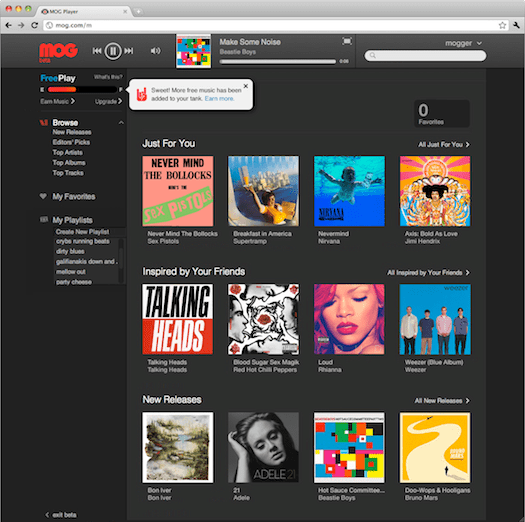This screenshot has width=525, height=522.
Task: Collapse the Browse section chevron
Action: pyautogui.click(x=121, y=123)
